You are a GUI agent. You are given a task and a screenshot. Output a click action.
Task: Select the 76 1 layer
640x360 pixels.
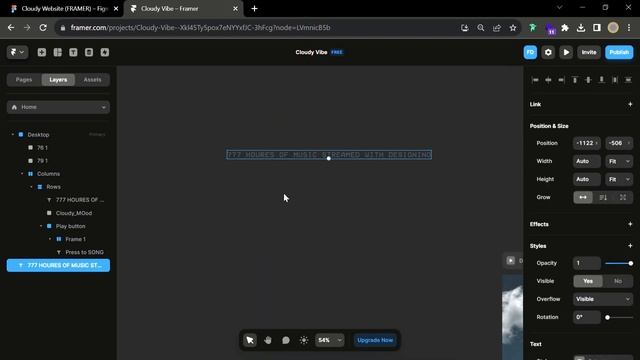coord(42,147)
